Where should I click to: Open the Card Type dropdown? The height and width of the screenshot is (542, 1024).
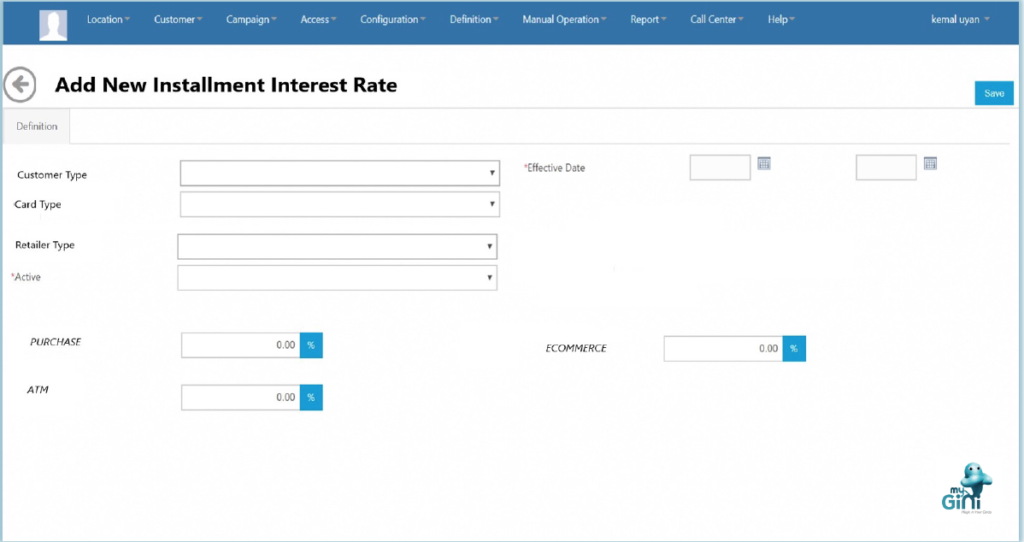click(340, 204)
